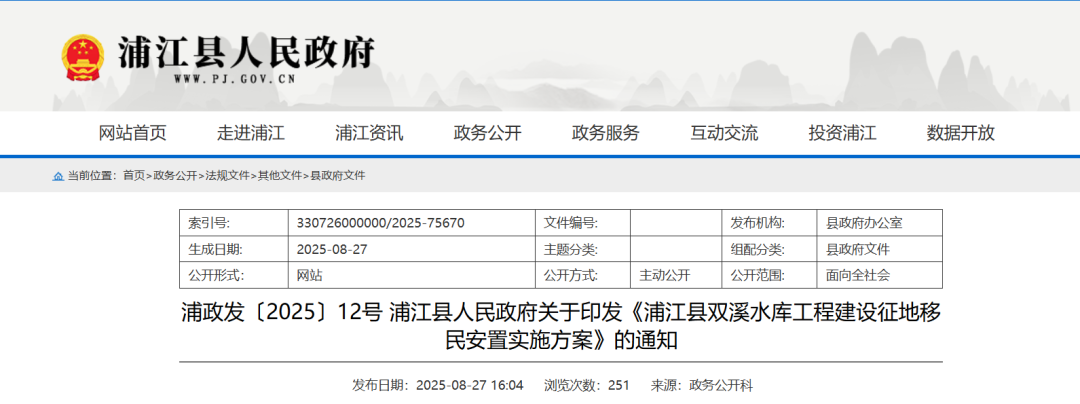Go to 法规文件 via breadcrumb
1080x404 pixels.
click(227, 176)
